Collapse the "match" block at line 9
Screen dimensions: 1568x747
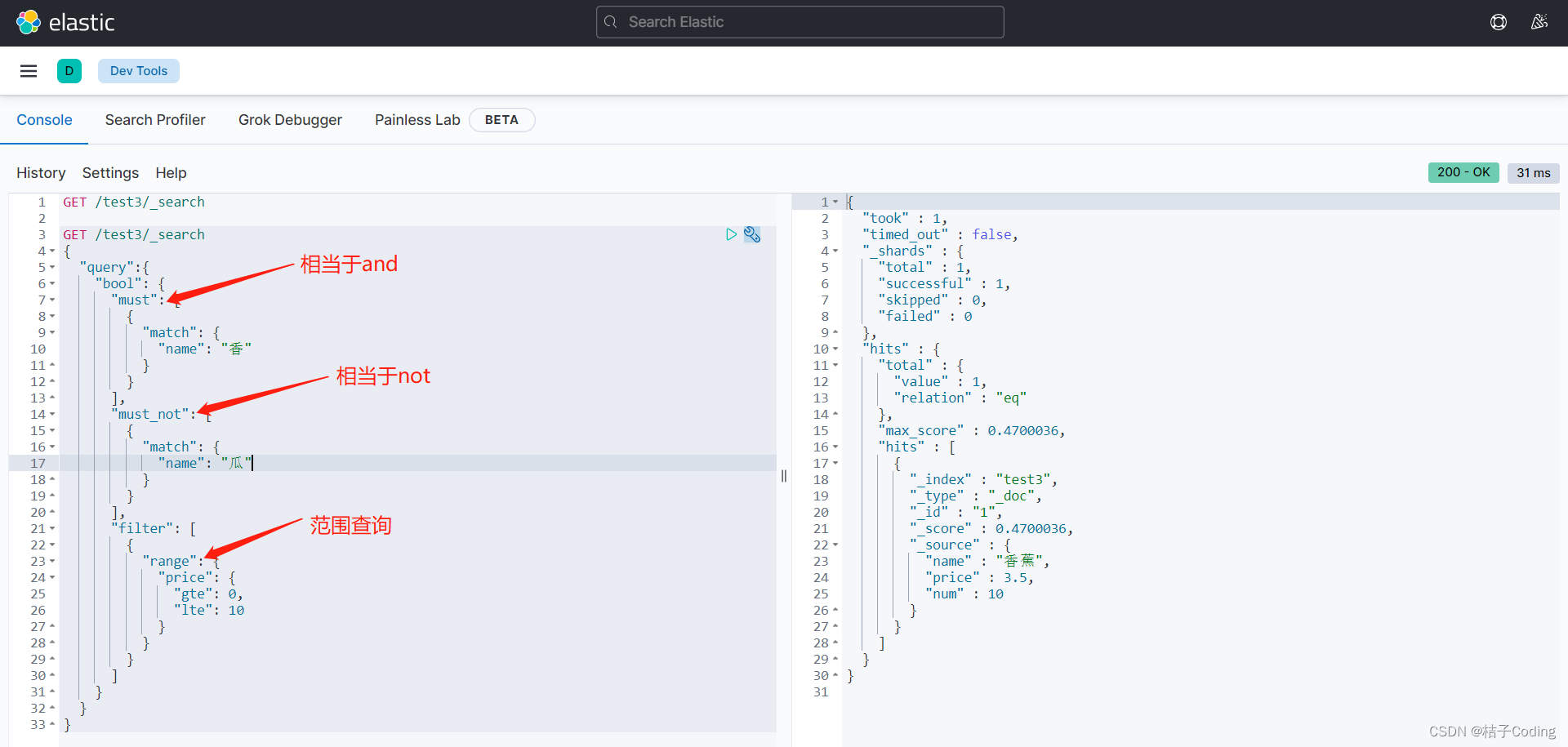pos(52,333)
